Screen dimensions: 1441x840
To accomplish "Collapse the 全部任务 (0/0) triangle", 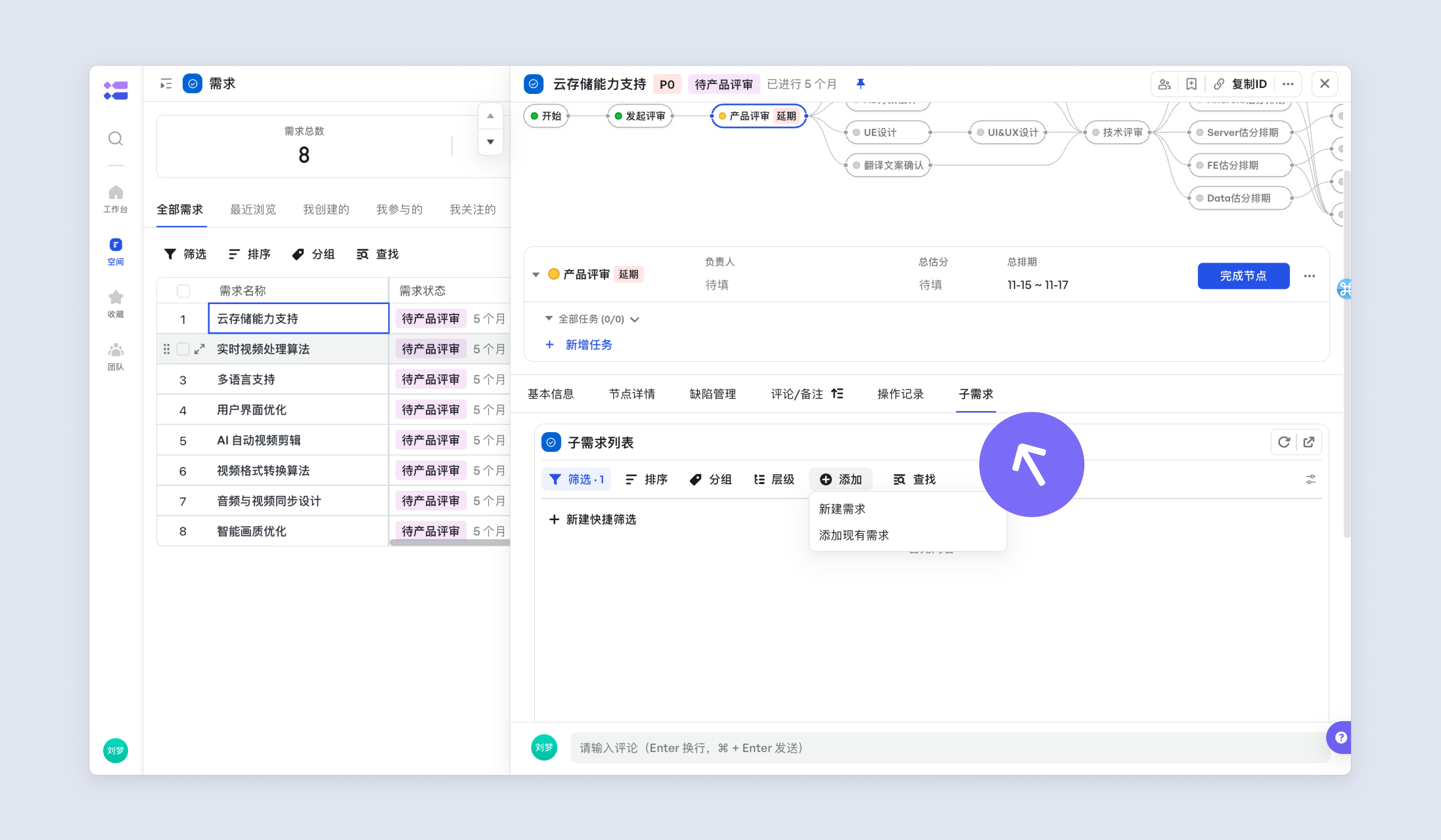I will click(x=549, y=318).
